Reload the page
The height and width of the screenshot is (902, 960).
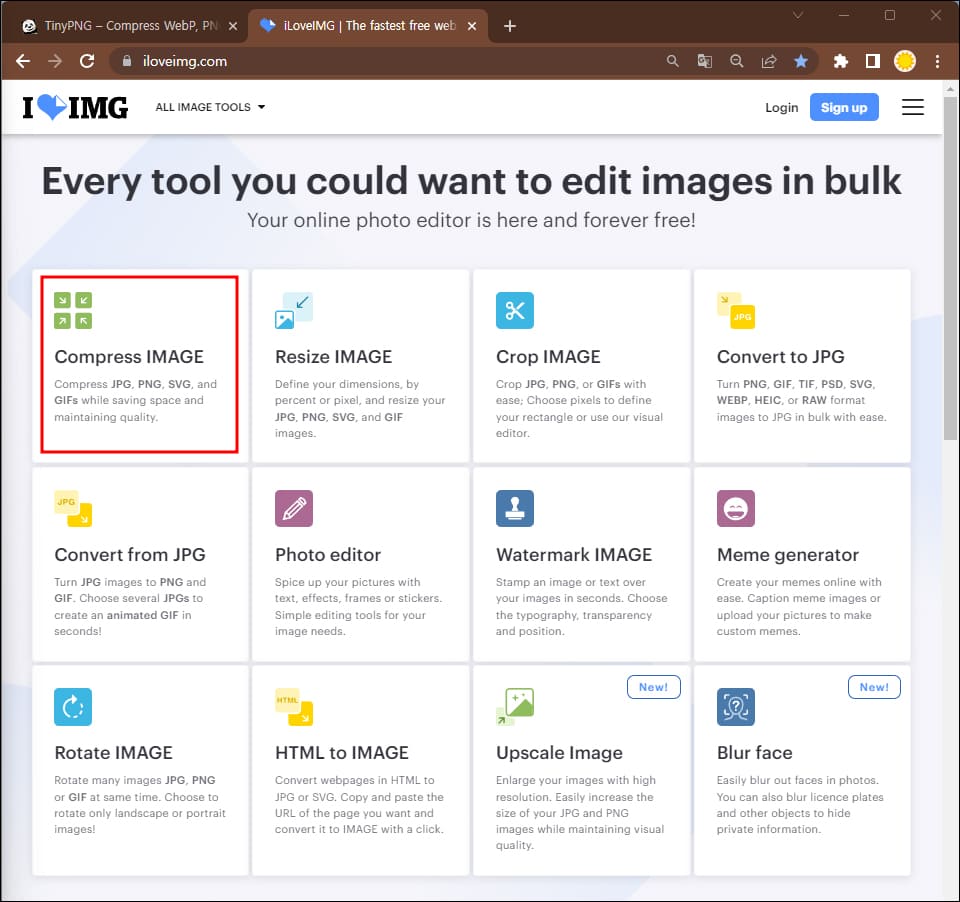(87, 61)
